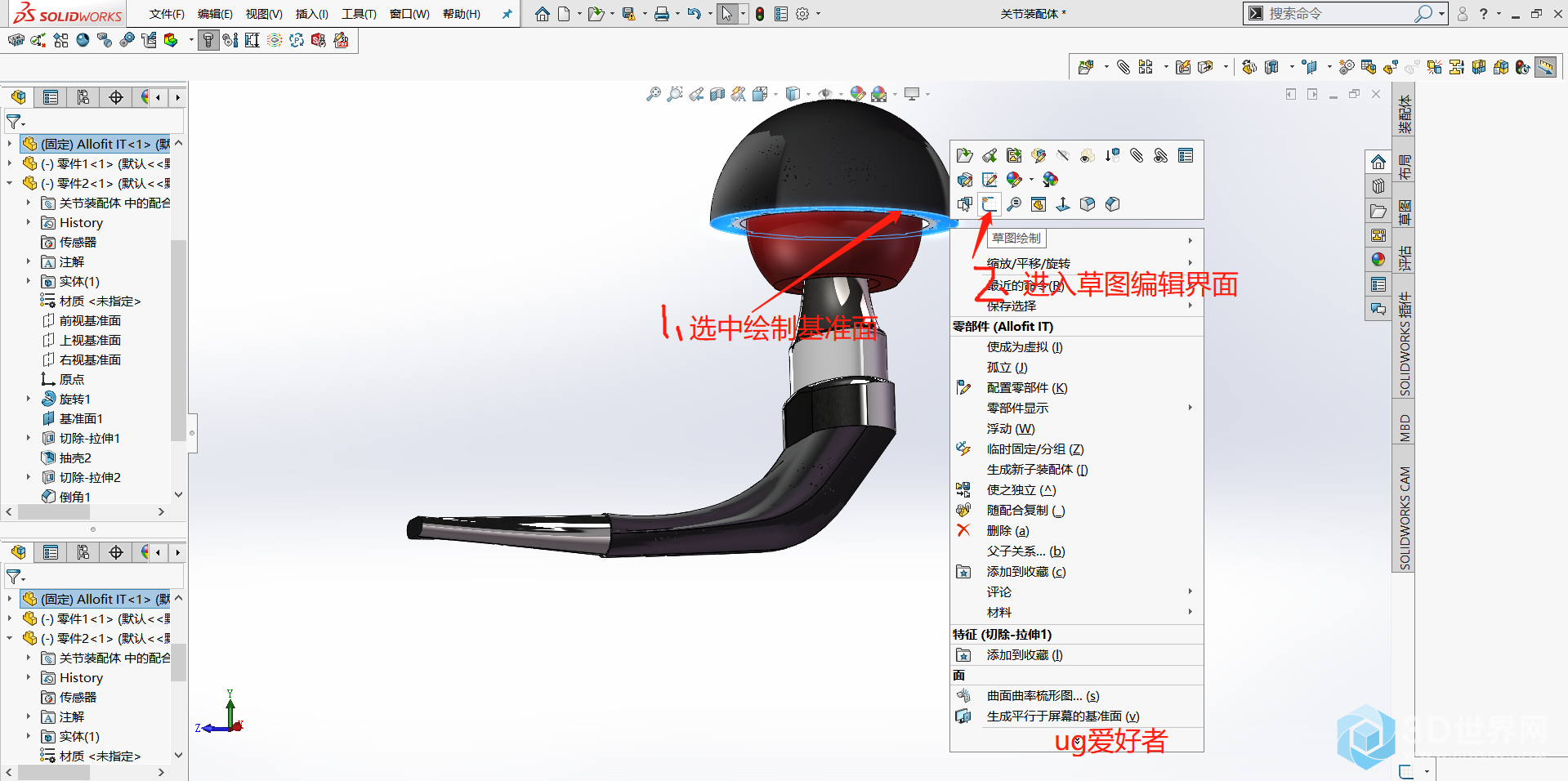Open the Print button dropdown arrow
1568x781 pixels.
[x=677, y=14]
